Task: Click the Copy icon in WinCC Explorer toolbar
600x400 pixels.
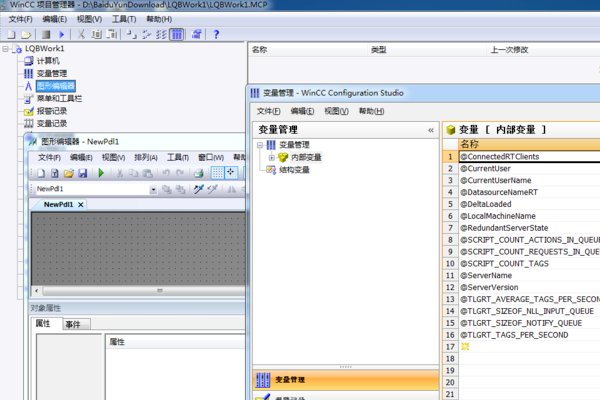Action: click(x=96, y=35)
